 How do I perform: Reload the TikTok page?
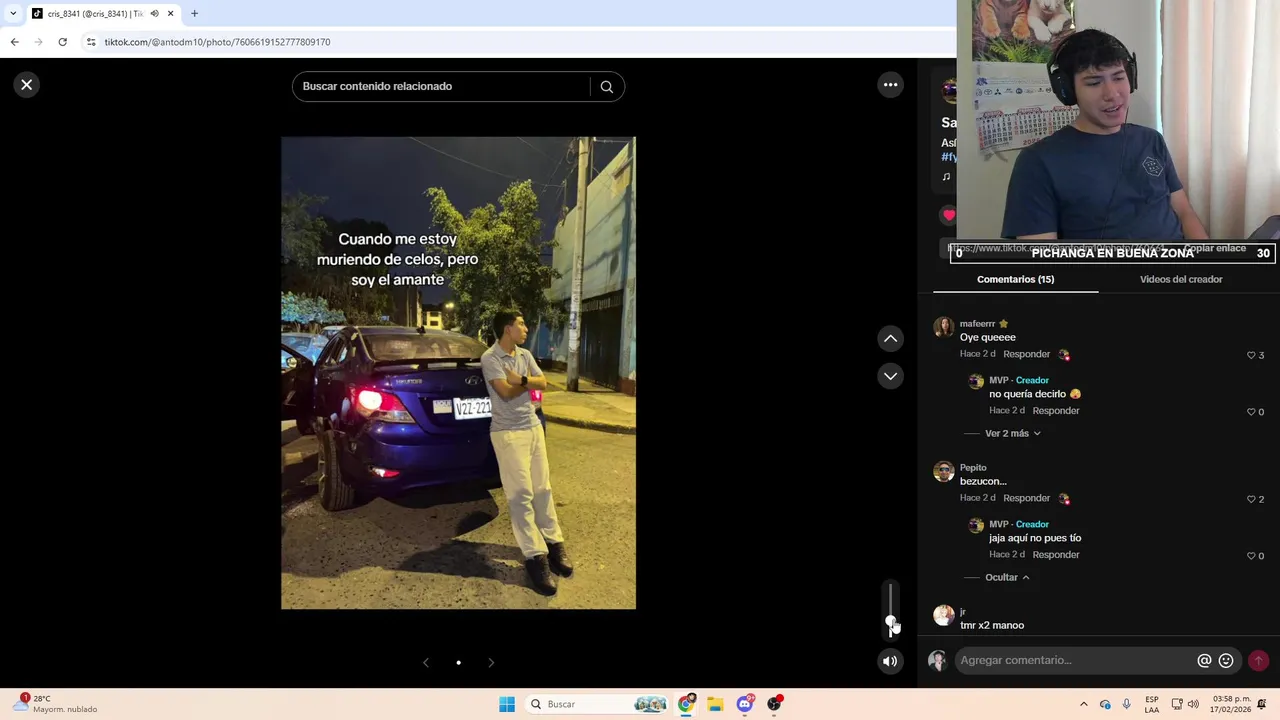(x=62, y=42)
